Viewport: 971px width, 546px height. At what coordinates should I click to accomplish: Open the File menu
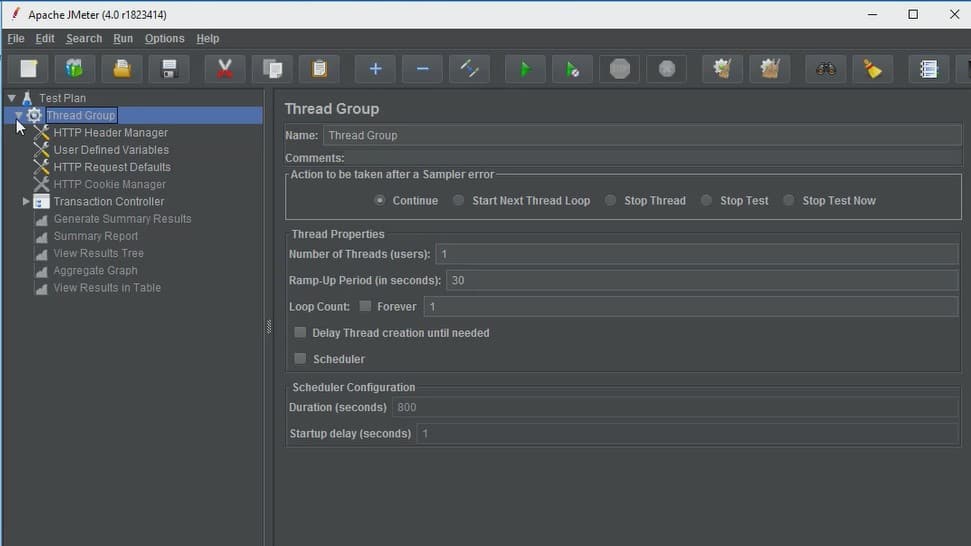point(15,38)
